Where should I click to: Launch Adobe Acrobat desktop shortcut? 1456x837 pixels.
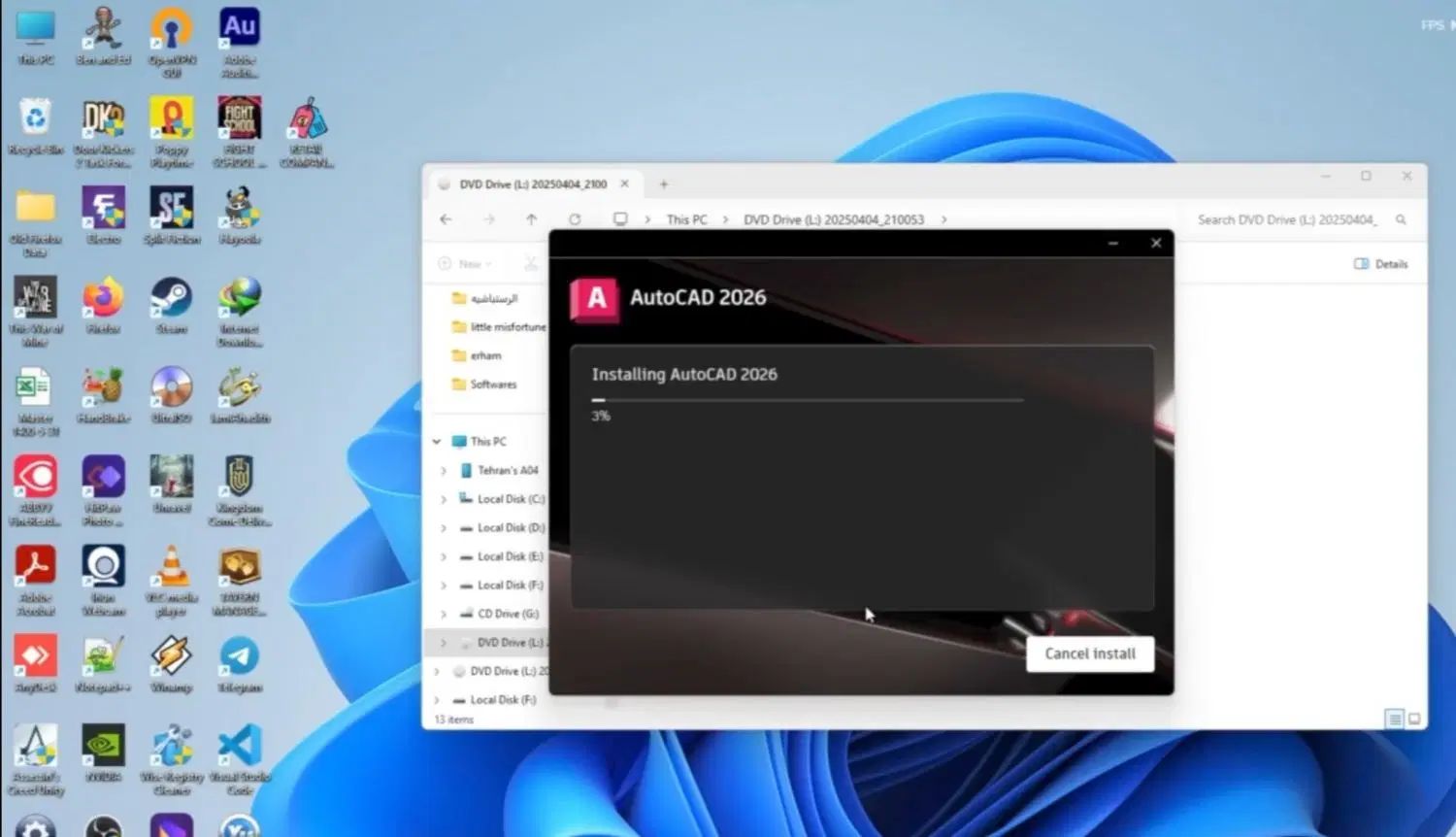point(35,581)
